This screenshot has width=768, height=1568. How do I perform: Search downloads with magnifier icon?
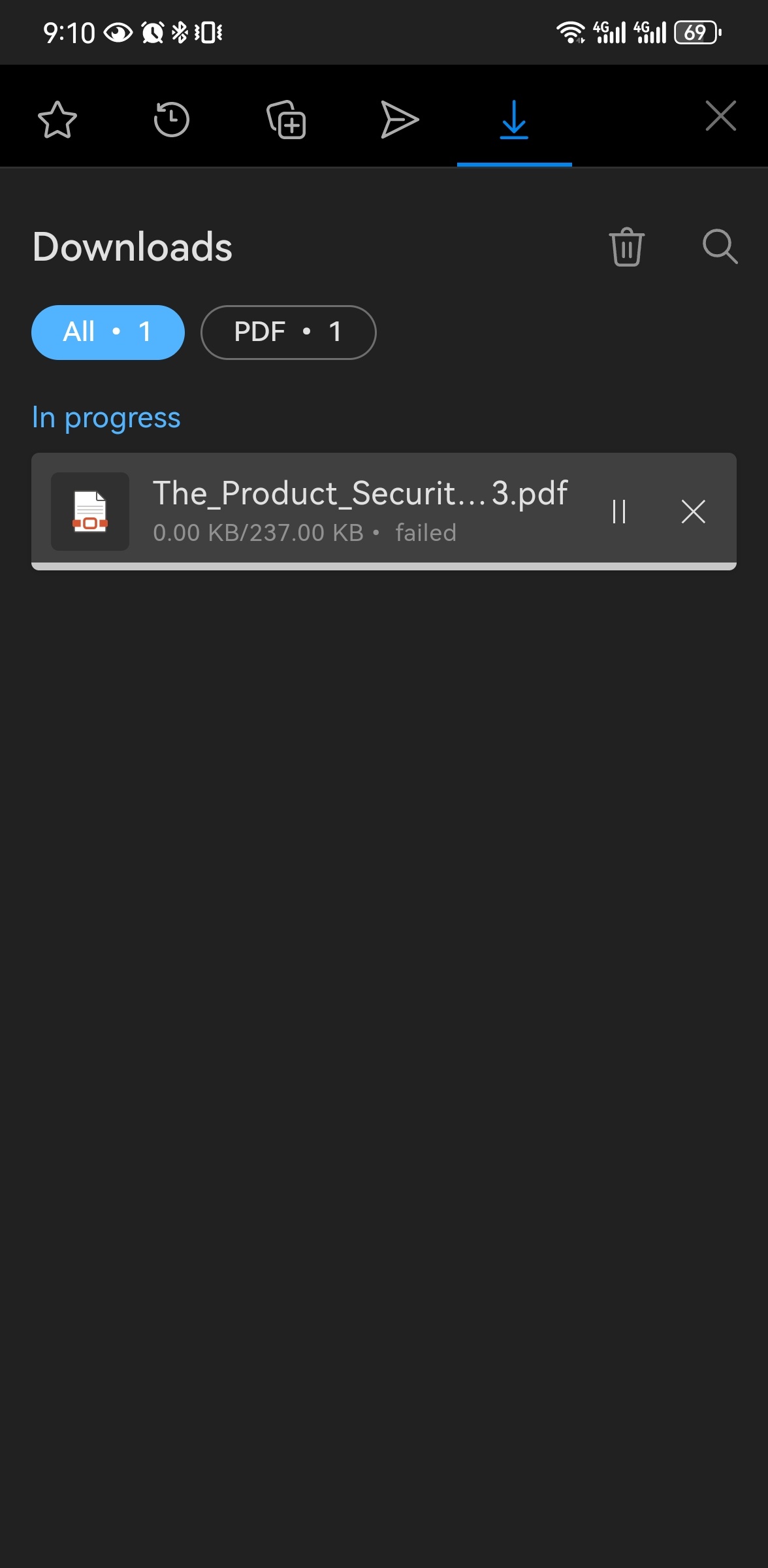coord(720,246)
